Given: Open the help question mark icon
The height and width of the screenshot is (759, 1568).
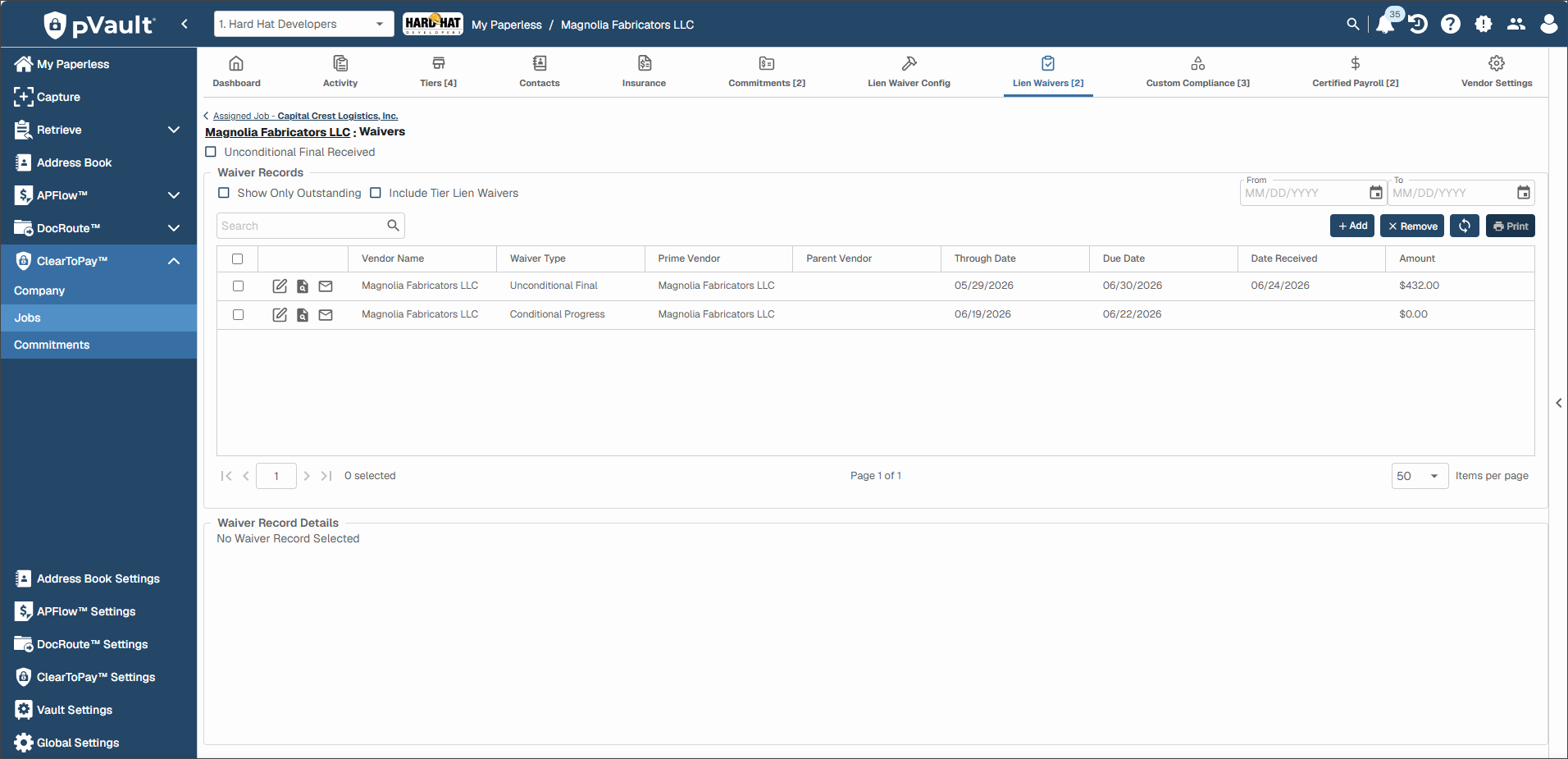Looking at the screenshot, I should pos(1451,25).
